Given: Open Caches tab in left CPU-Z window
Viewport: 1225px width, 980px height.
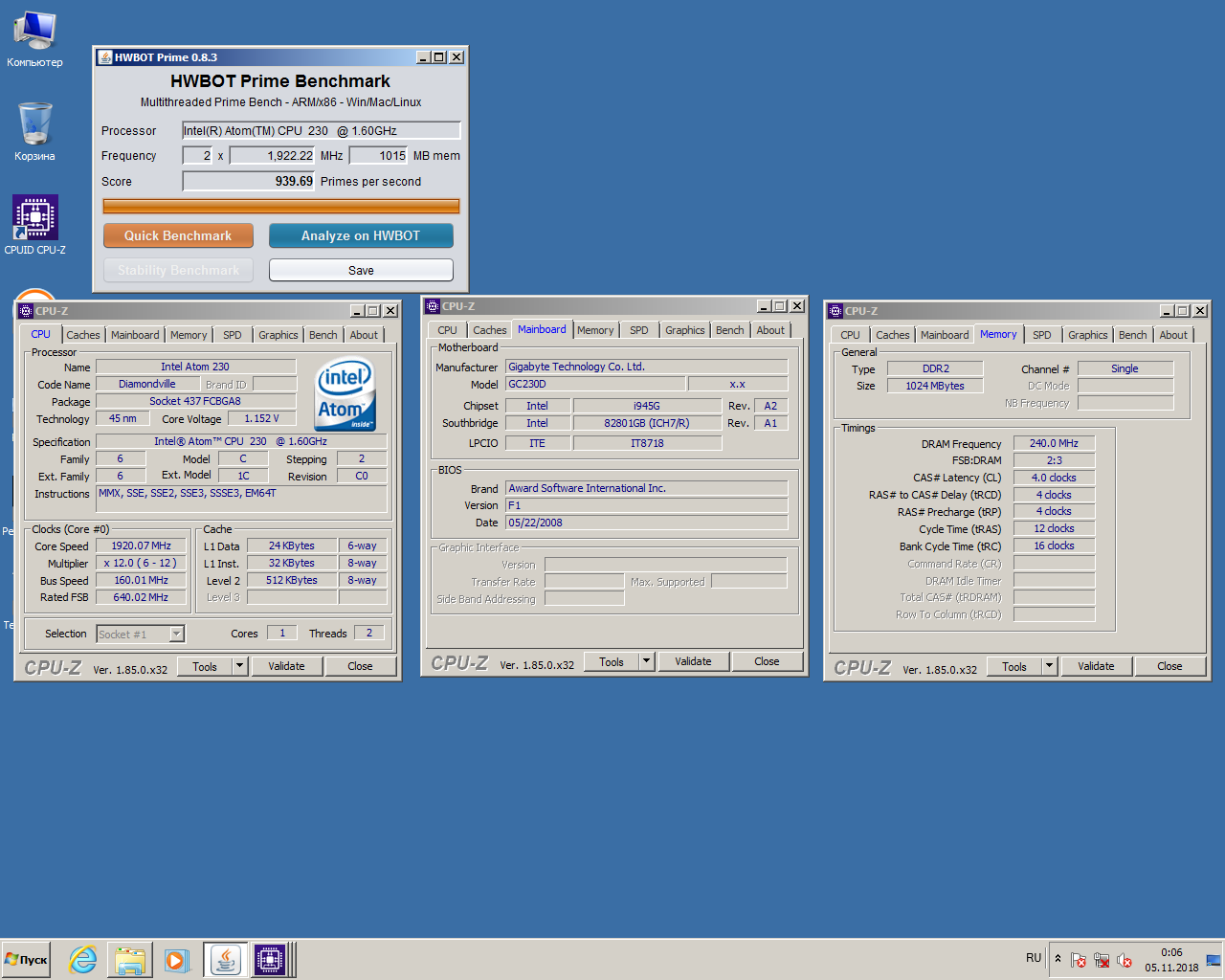Looking at the screenshot, I should click(83, 335).
